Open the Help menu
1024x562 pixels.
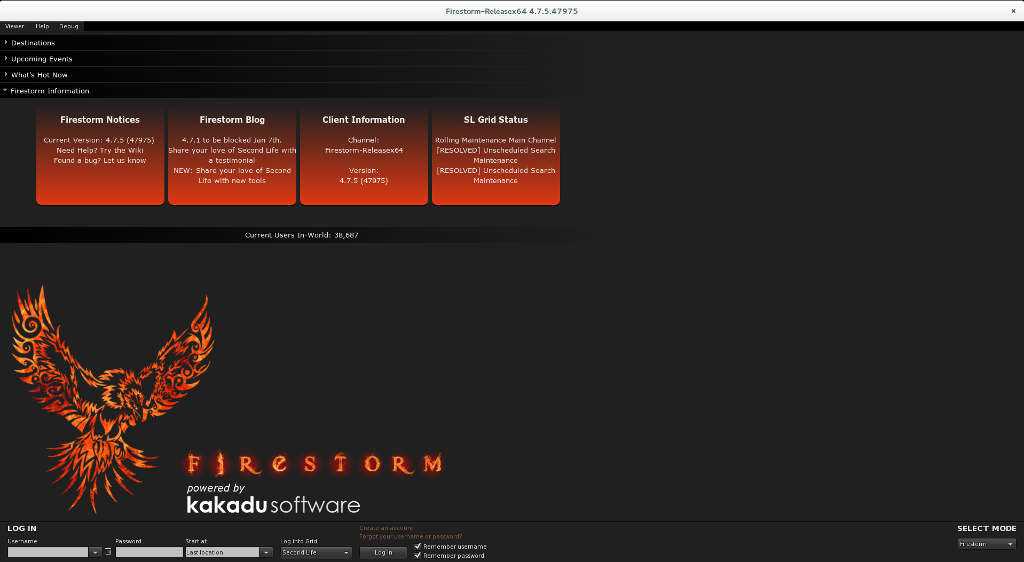point(42,26)
